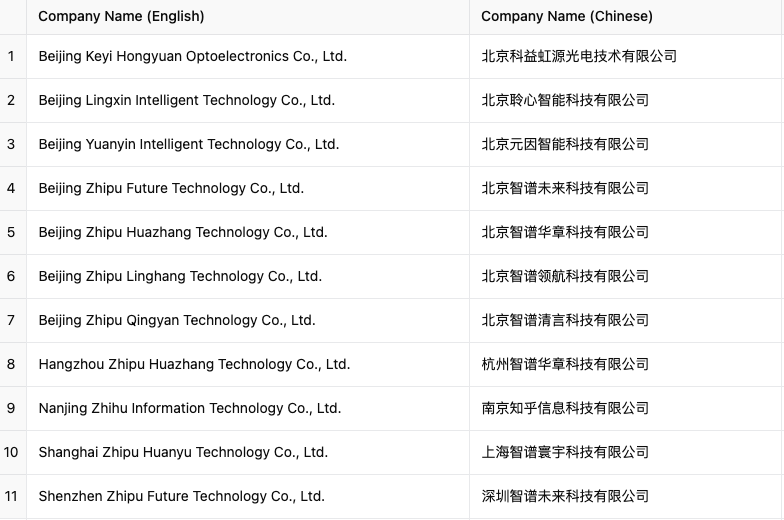Click the Beijing Zhipu Huazhang Technology cell

click(182, 232)
